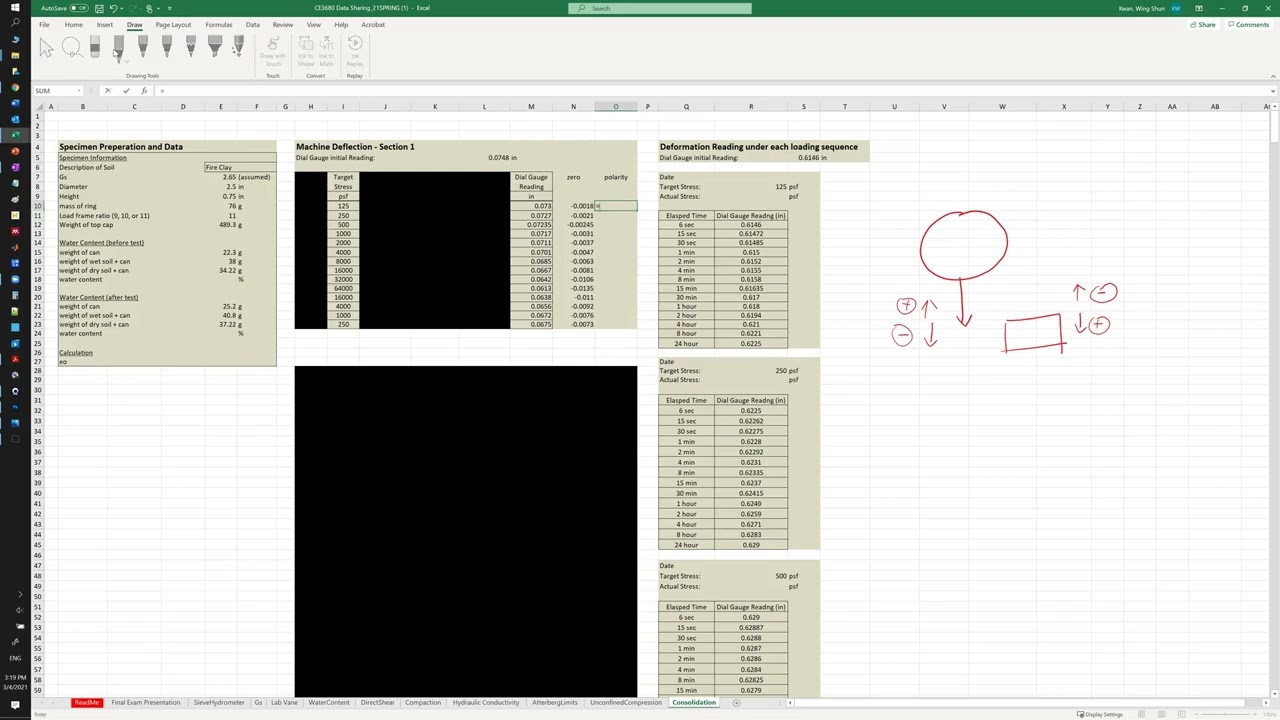
Task: Select the arrow Select Objects tool
Action: coord(46,47)
